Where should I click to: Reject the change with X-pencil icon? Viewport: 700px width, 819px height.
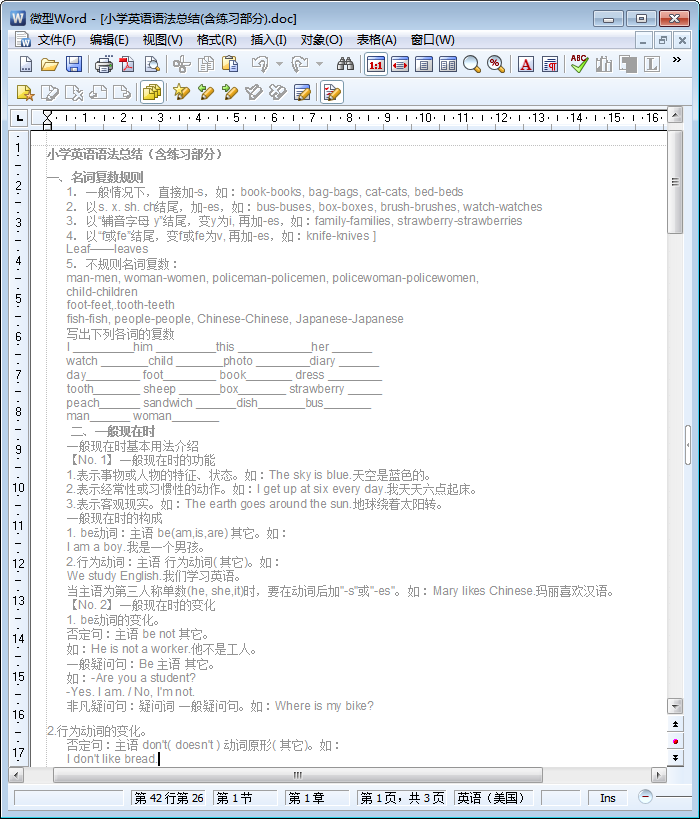click(x=278, y=92)
